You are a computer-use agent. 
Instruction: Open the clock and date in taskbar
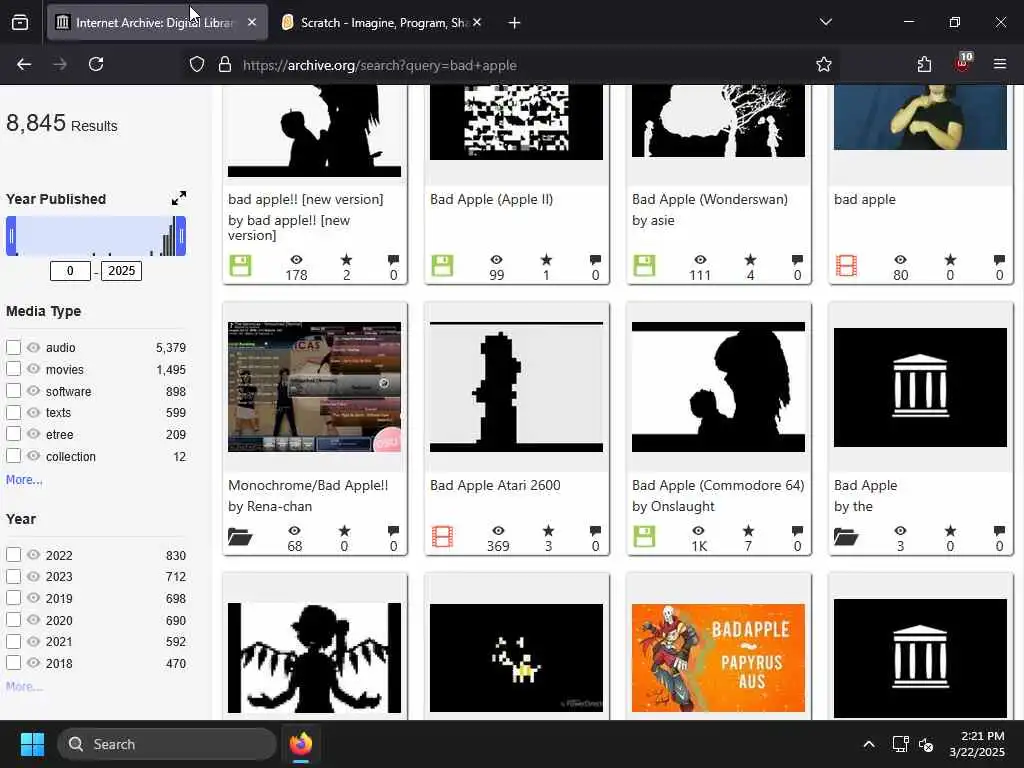(x=978, y=744)
